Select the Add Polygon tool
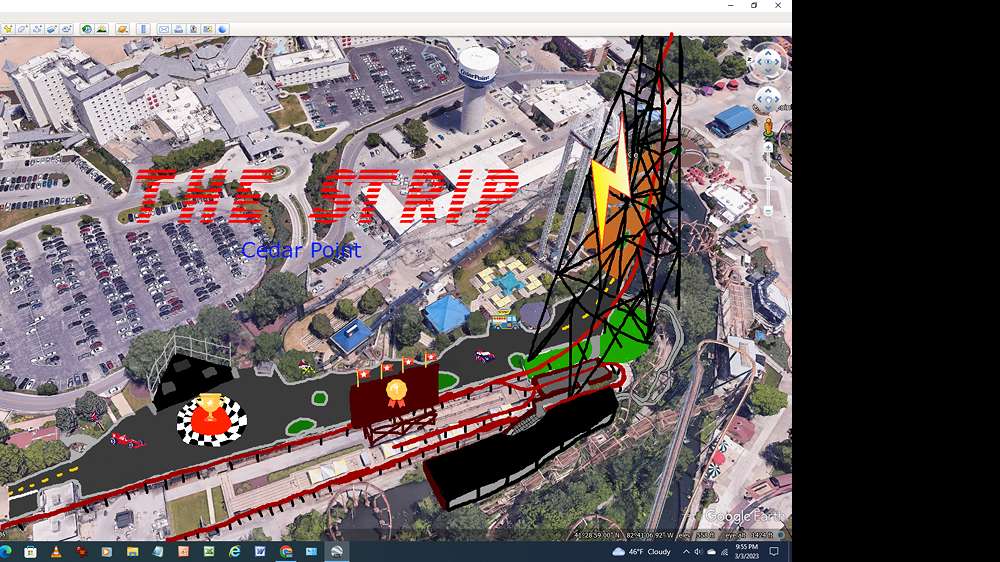Image resolution: width=1000 pixels, height=562 pixels. (22, 29)
